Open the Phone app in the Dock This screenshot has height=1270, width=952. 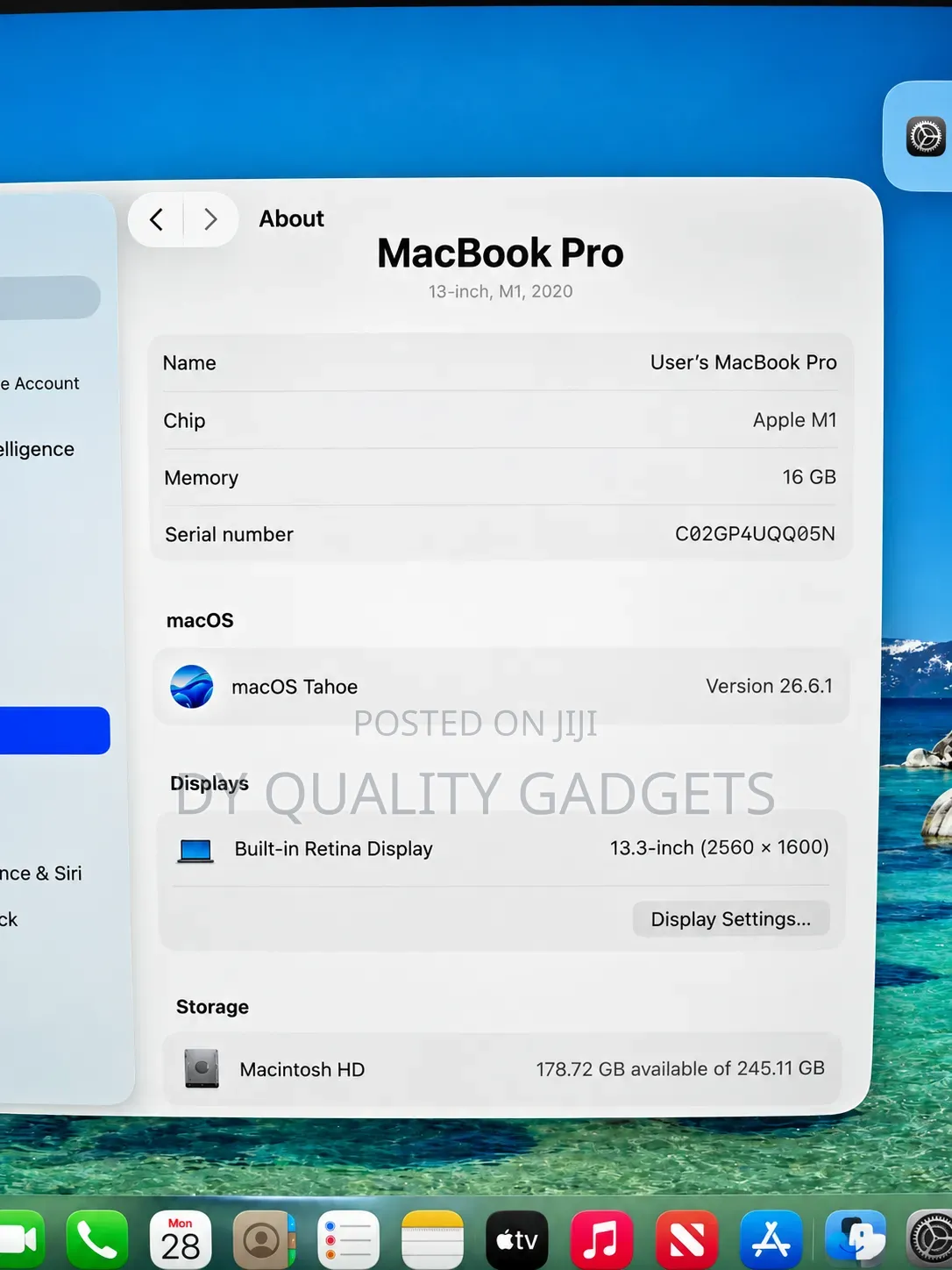pos(97,1240)
